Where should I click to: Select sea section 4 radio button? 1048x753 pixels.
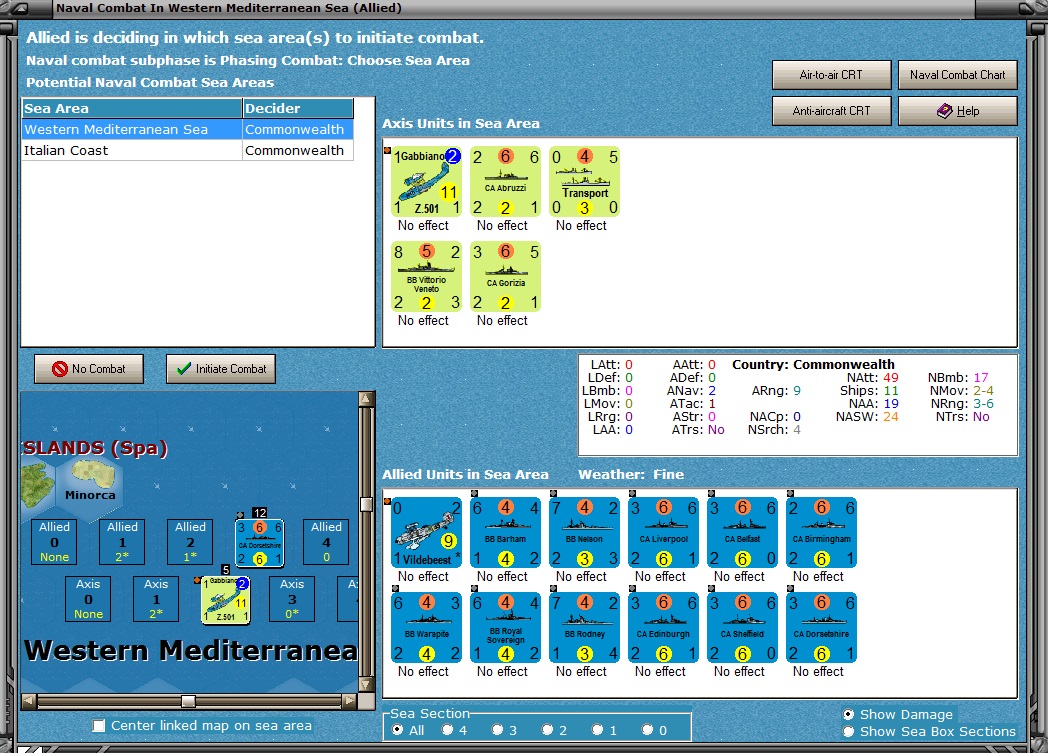pyautogui.click(x=447, y=730)
